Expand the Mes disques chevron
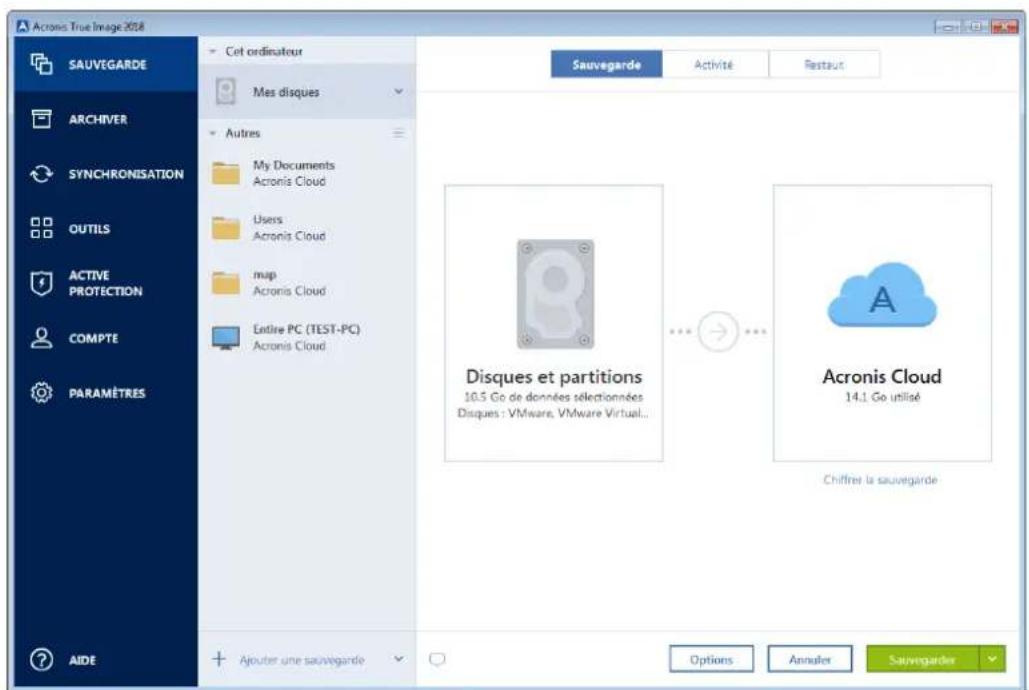Image resolution: width=1029 pixels, height=690 pixels. [x=399, y=91]
